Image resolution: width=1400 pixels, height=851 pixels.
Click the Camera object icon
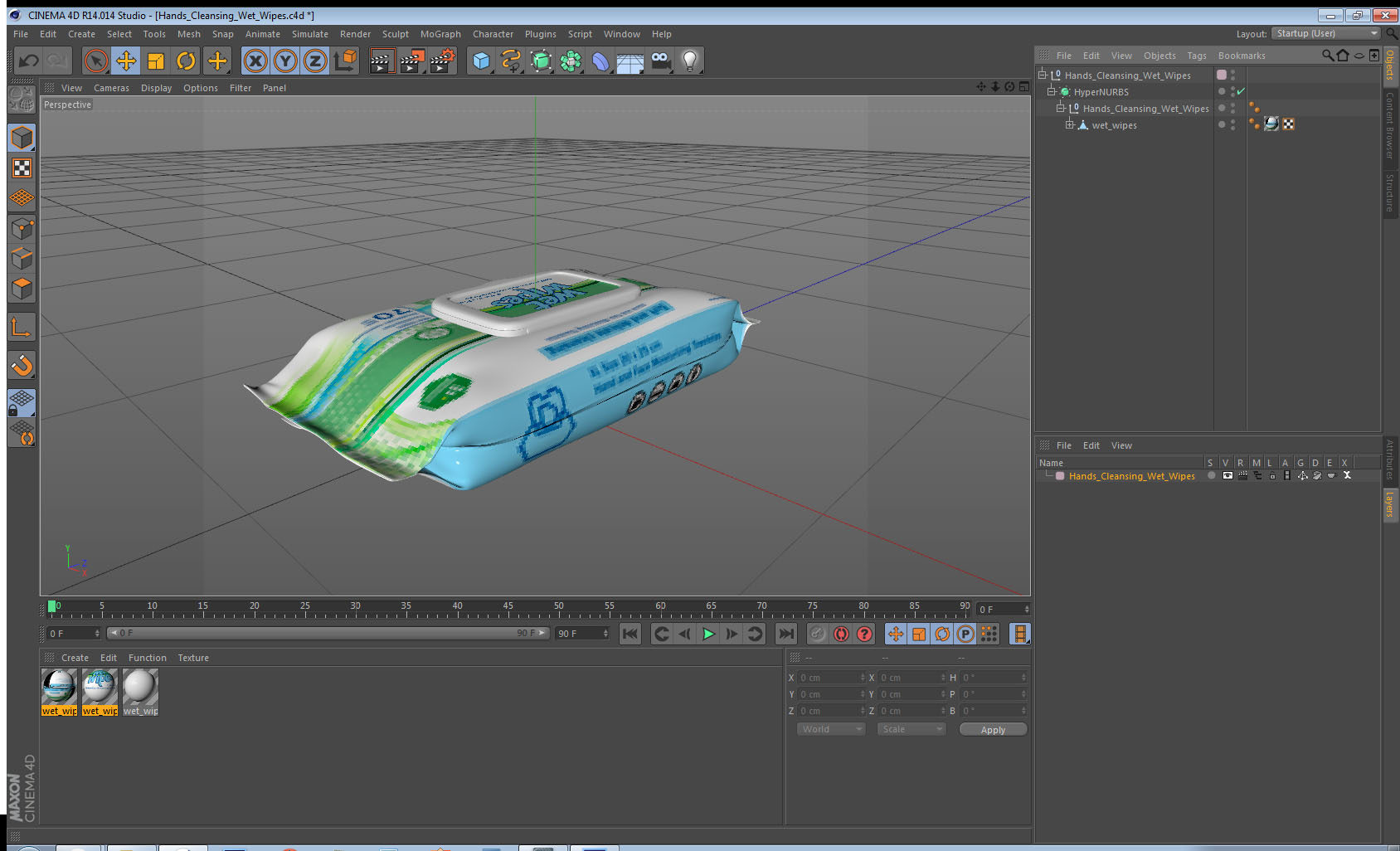[660, 61]
